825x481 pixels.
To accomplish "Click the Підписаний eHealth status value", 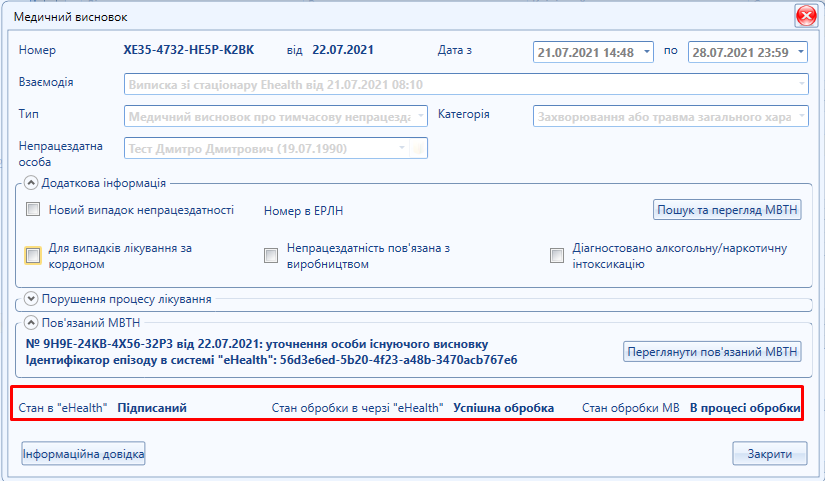I will (152, 408).
